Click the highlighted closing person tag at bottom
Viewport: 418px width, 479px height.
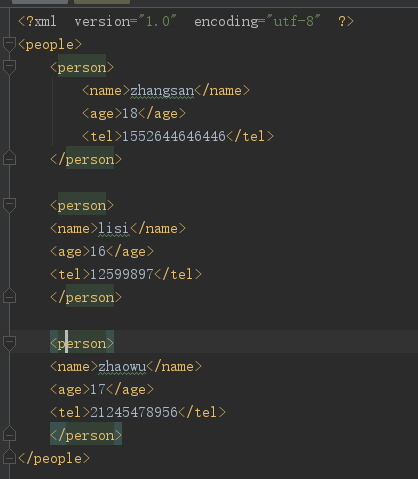point(86,435)
